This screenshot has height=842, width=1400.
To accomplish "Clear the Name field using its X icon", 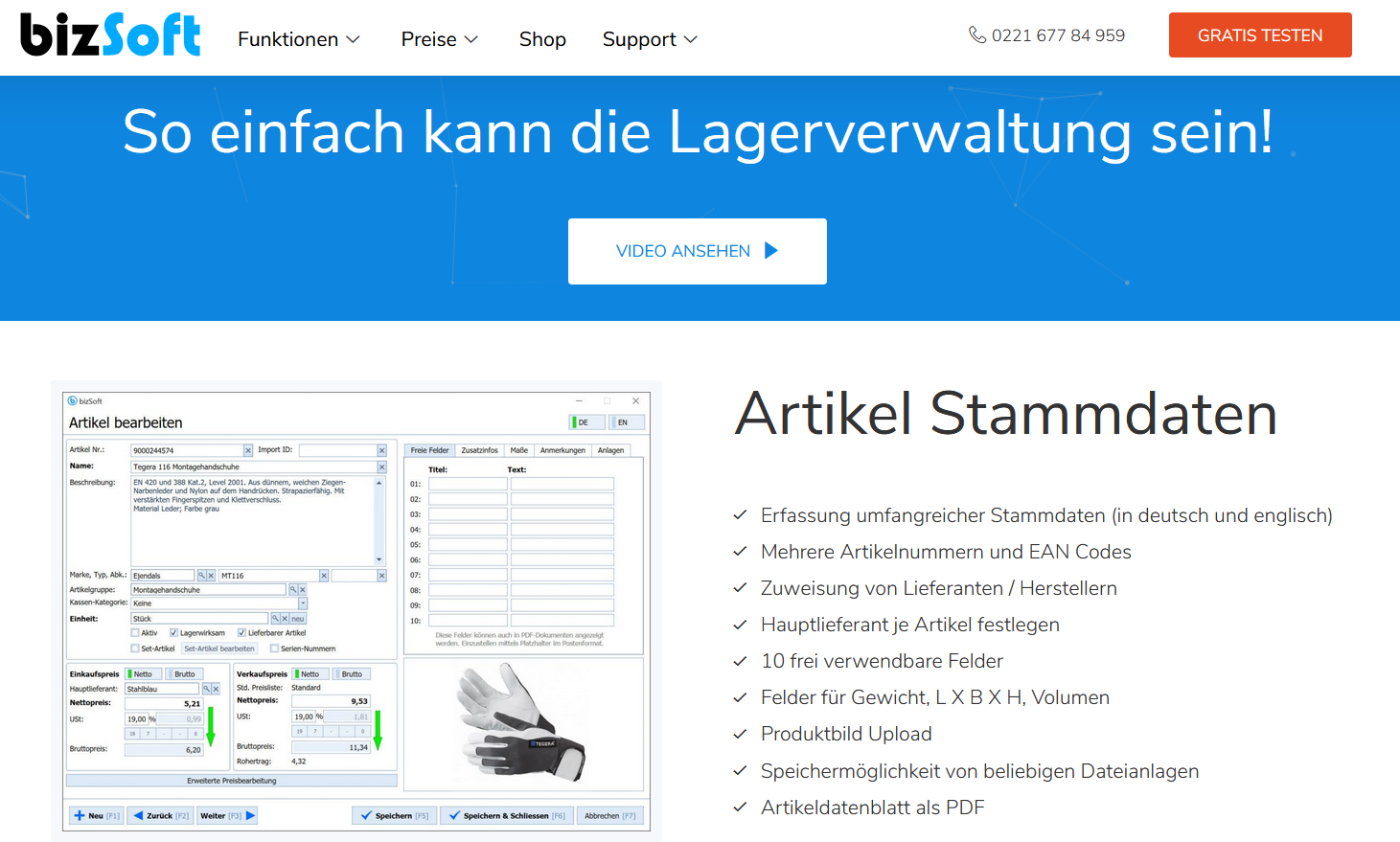I will click(381, 467).
